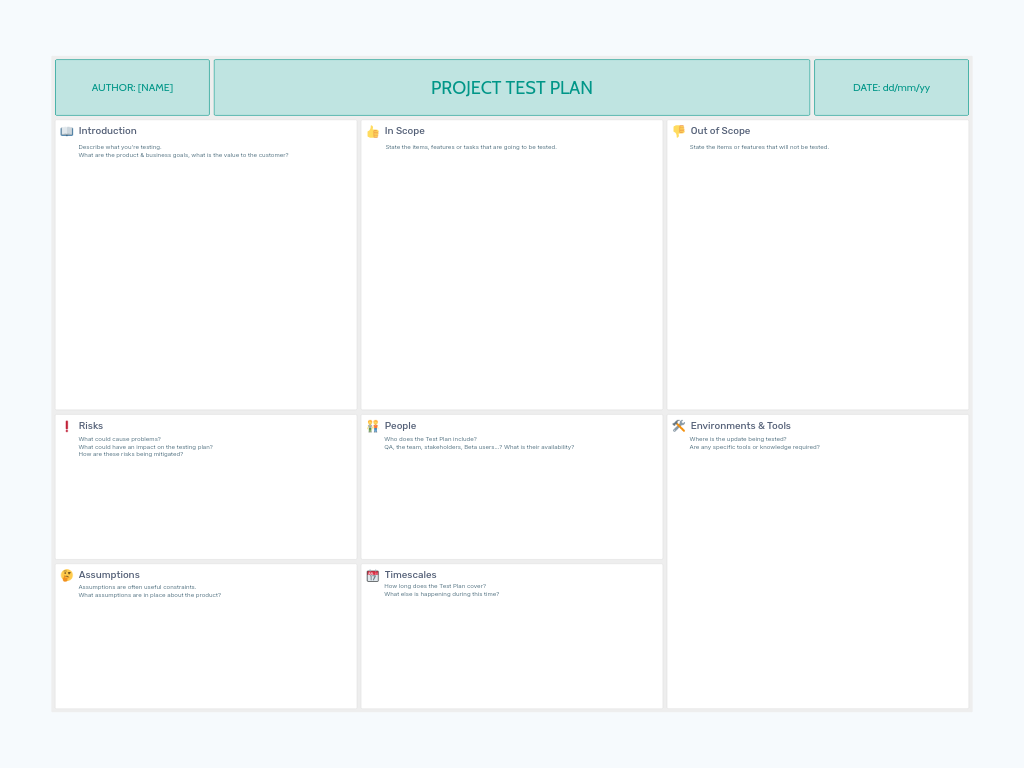Click "How long does the Test Plan cover?"

click(x=436, y=586)
